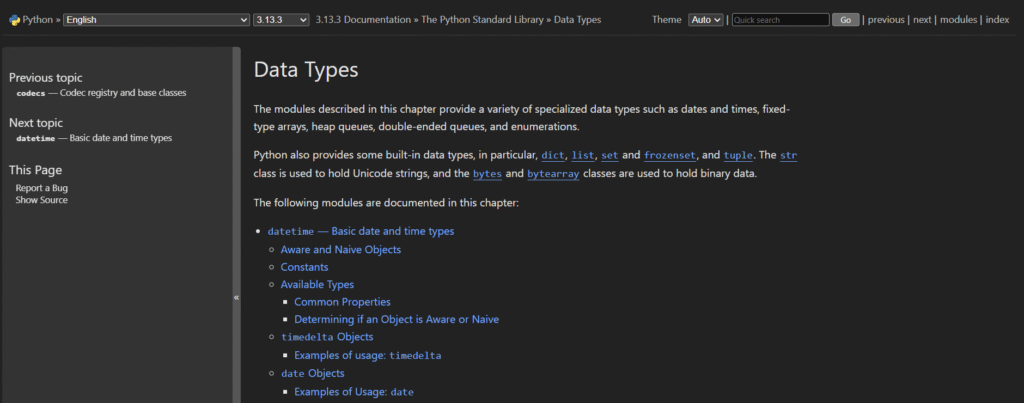
Task: Open the modules index link
Action: click(958, 19)
